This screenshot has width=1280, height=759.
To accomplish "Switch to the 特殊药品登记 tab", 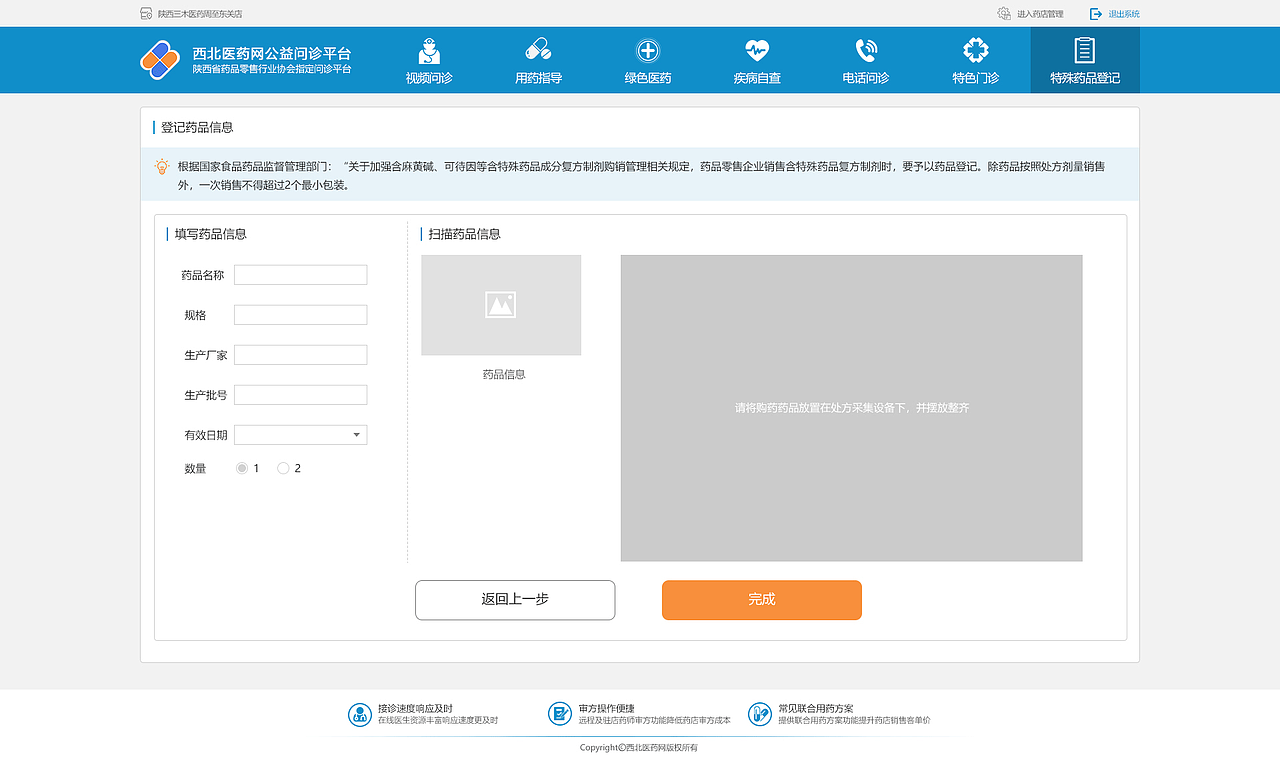I will (x=1084, y=60).
